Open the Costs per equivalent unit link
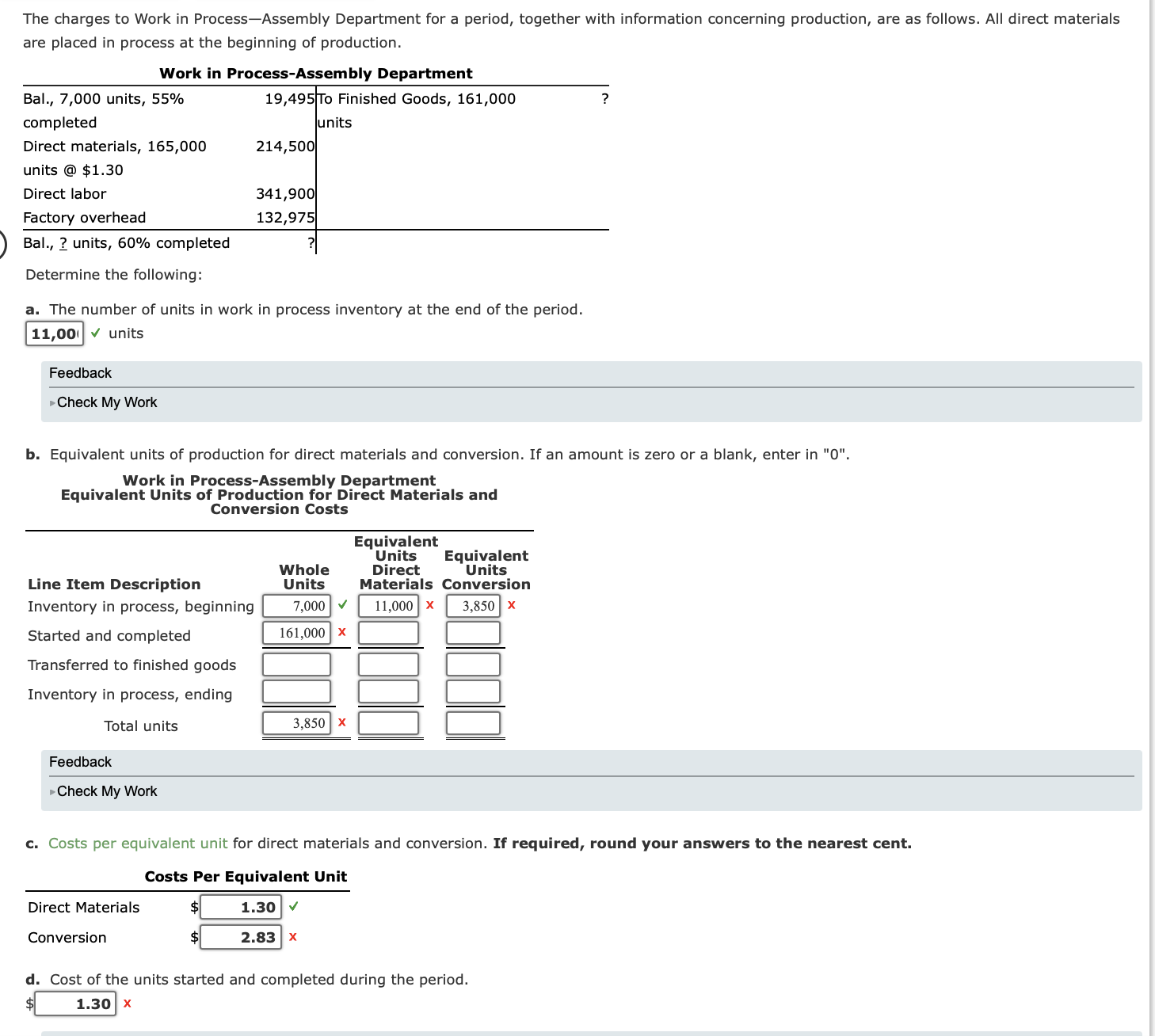1155x1036 pixels. [x=135, y=843]
